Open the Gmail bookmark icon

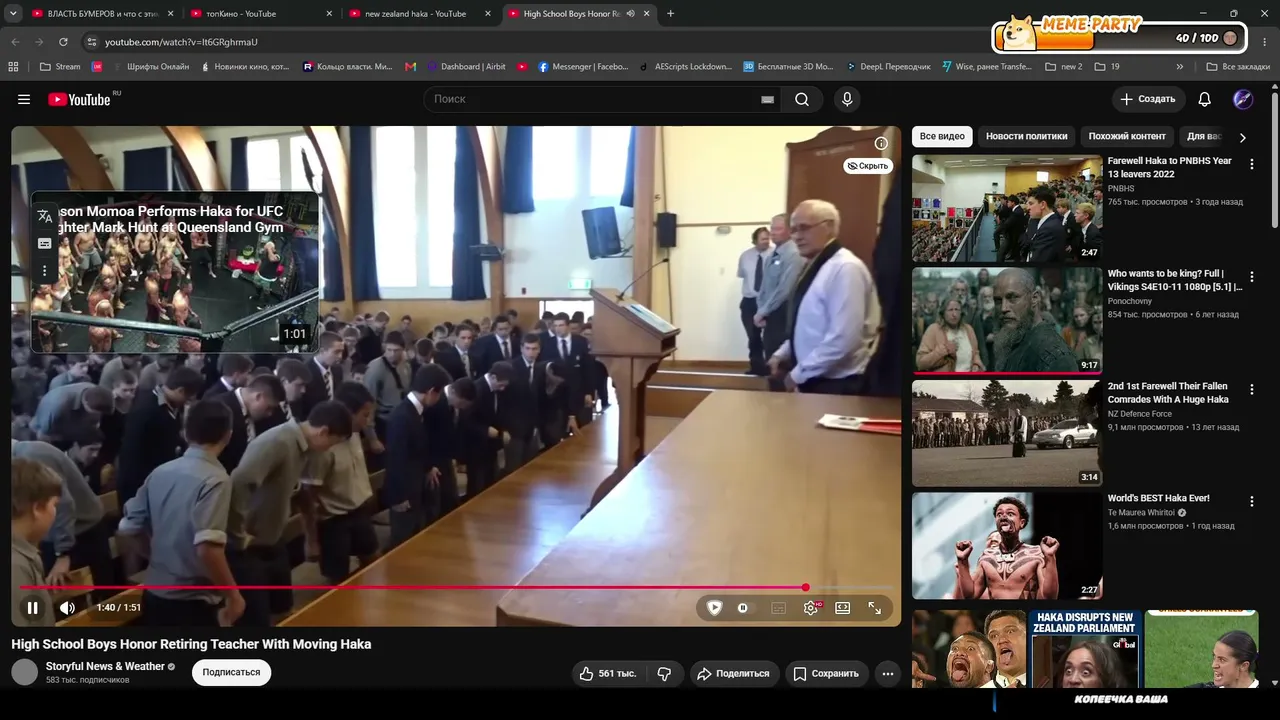410,67
